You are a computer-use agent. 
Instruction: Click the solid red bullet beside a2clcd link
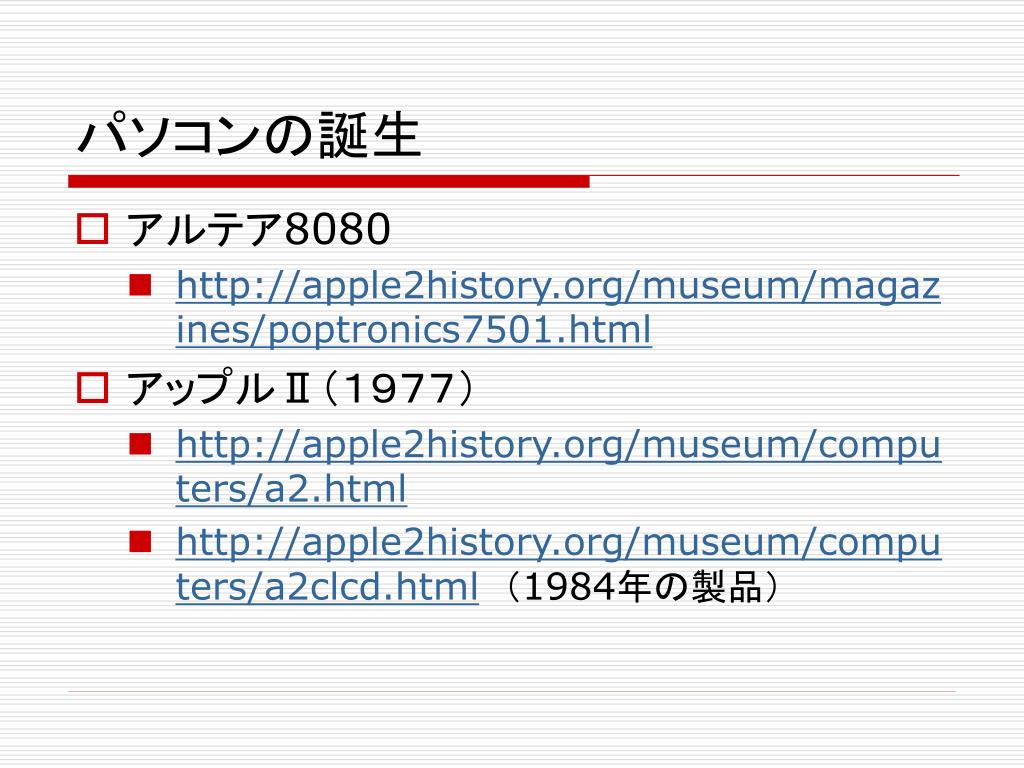click(140, 541)
